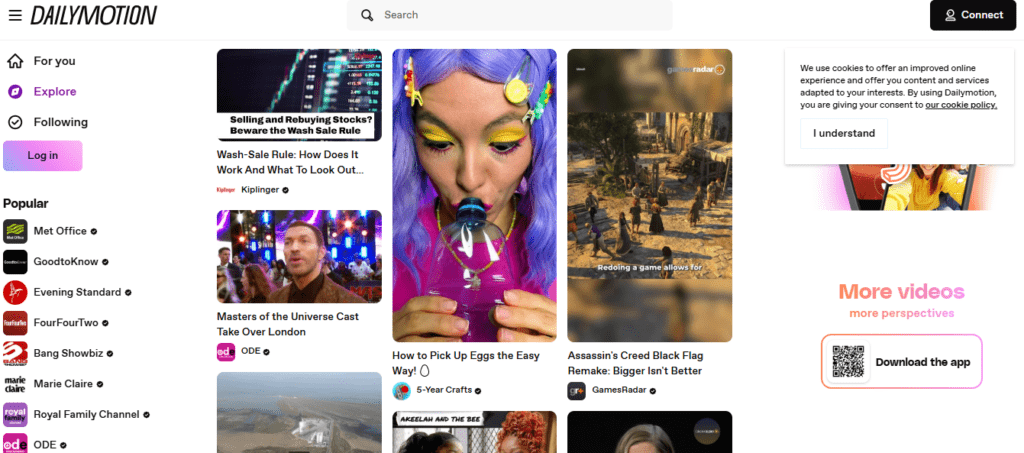Click the Royal Family Channel avatar
This screenshot has height=453, width=1024.
point(15,414)
